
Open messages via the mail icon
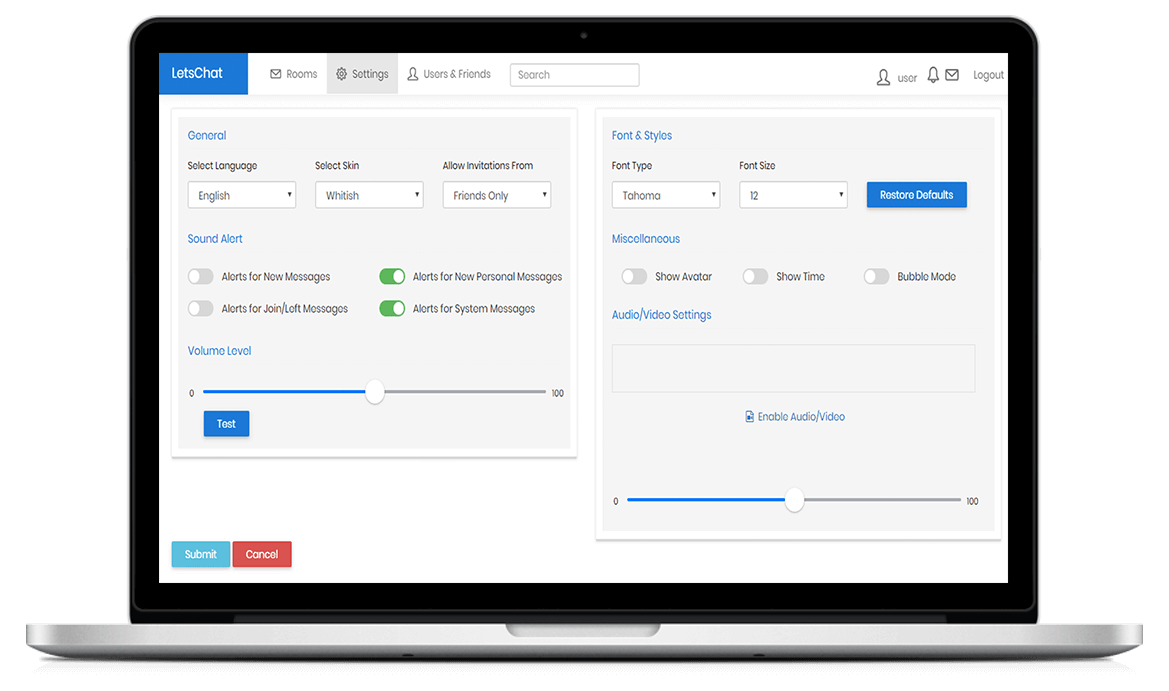[952, 75]
